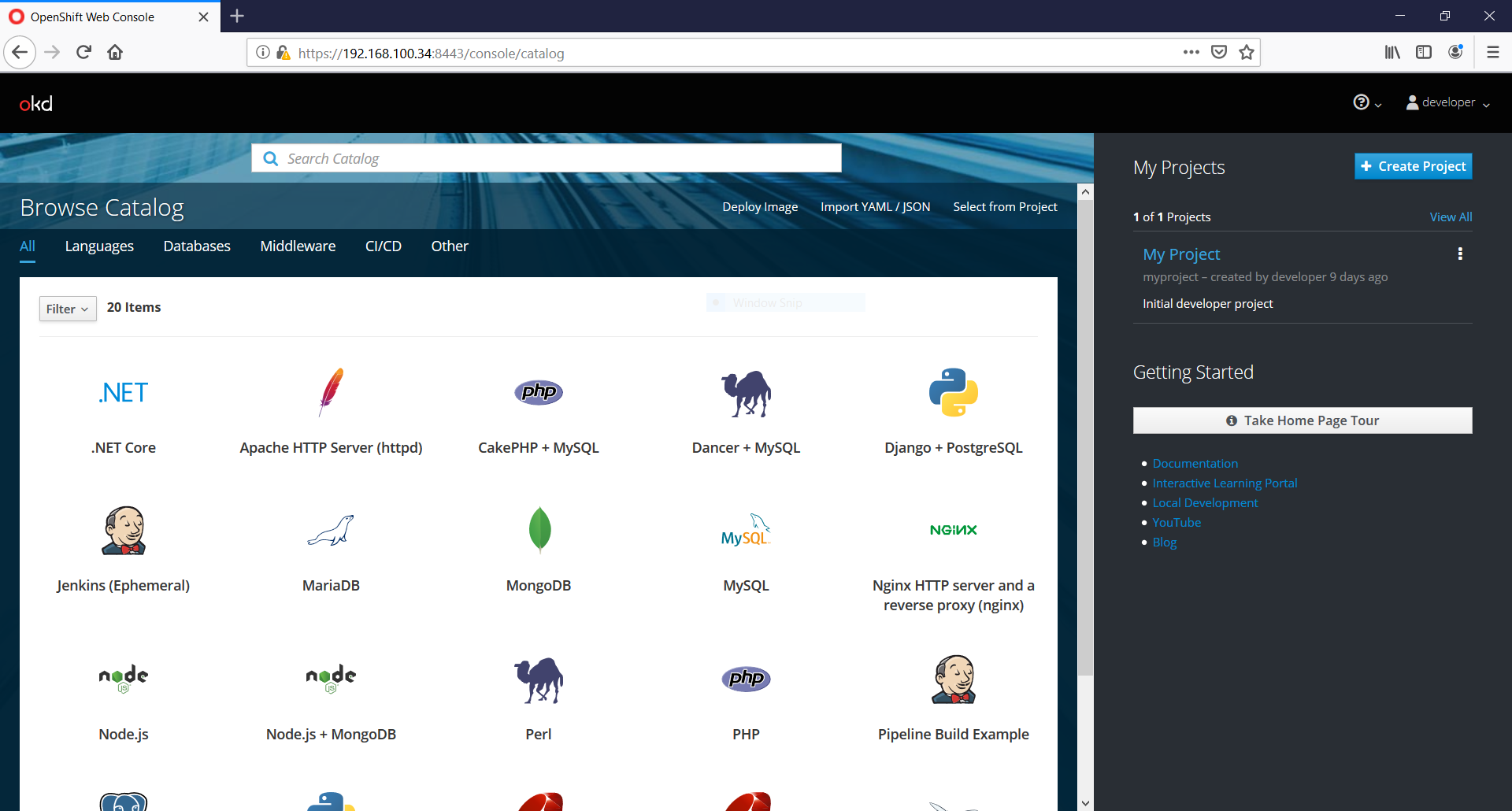This screenshot has width=1512, height=811.
Task: Switch to the Other tab
Action: [450, 246]
